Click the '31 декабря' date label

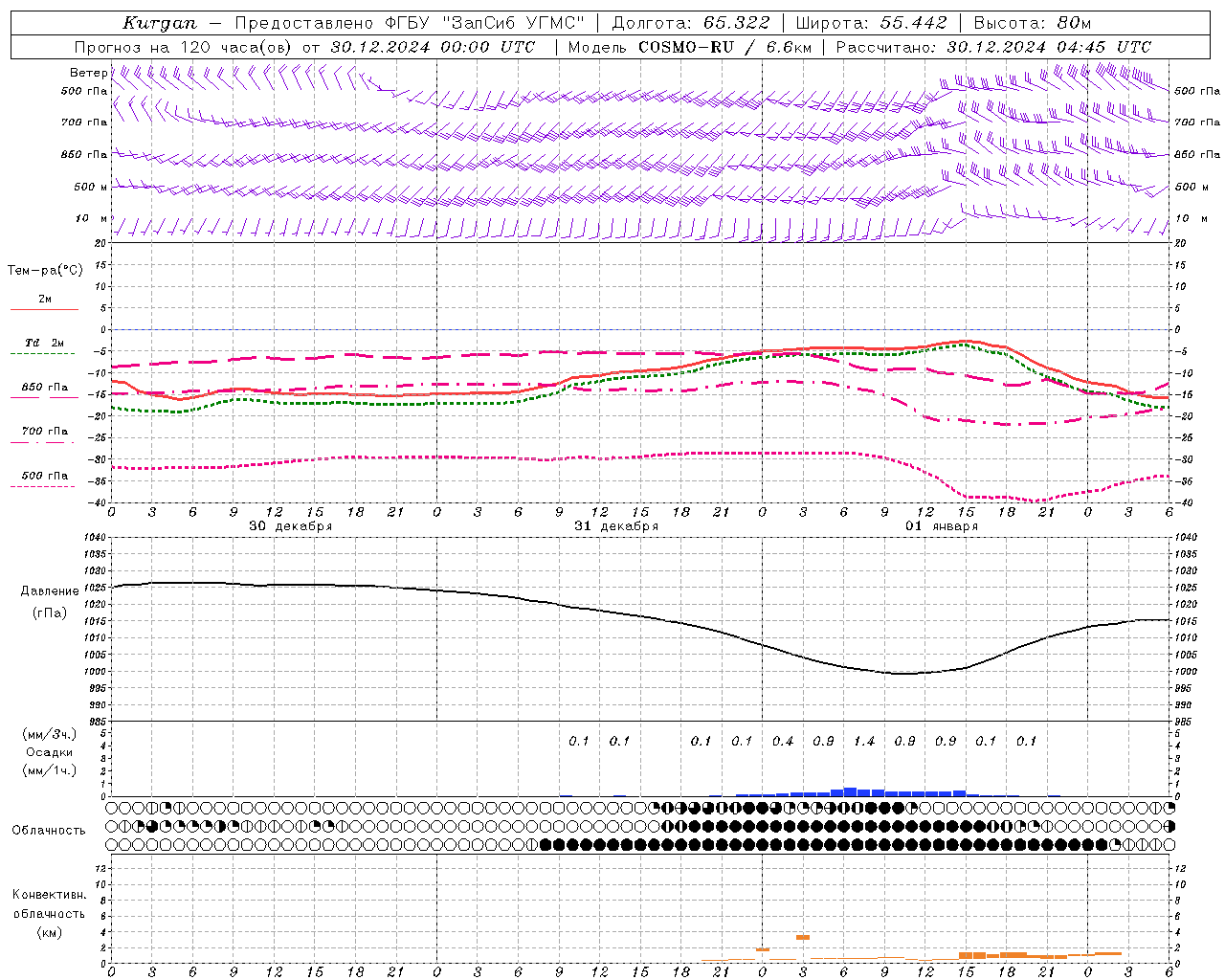pyautogui.click(x=616, y=526)
